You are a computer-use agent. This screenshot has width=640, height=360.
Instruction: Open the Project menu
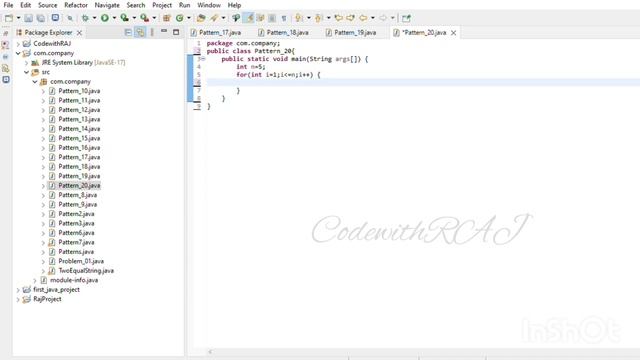pyautogui.click(x=162, y=5)
